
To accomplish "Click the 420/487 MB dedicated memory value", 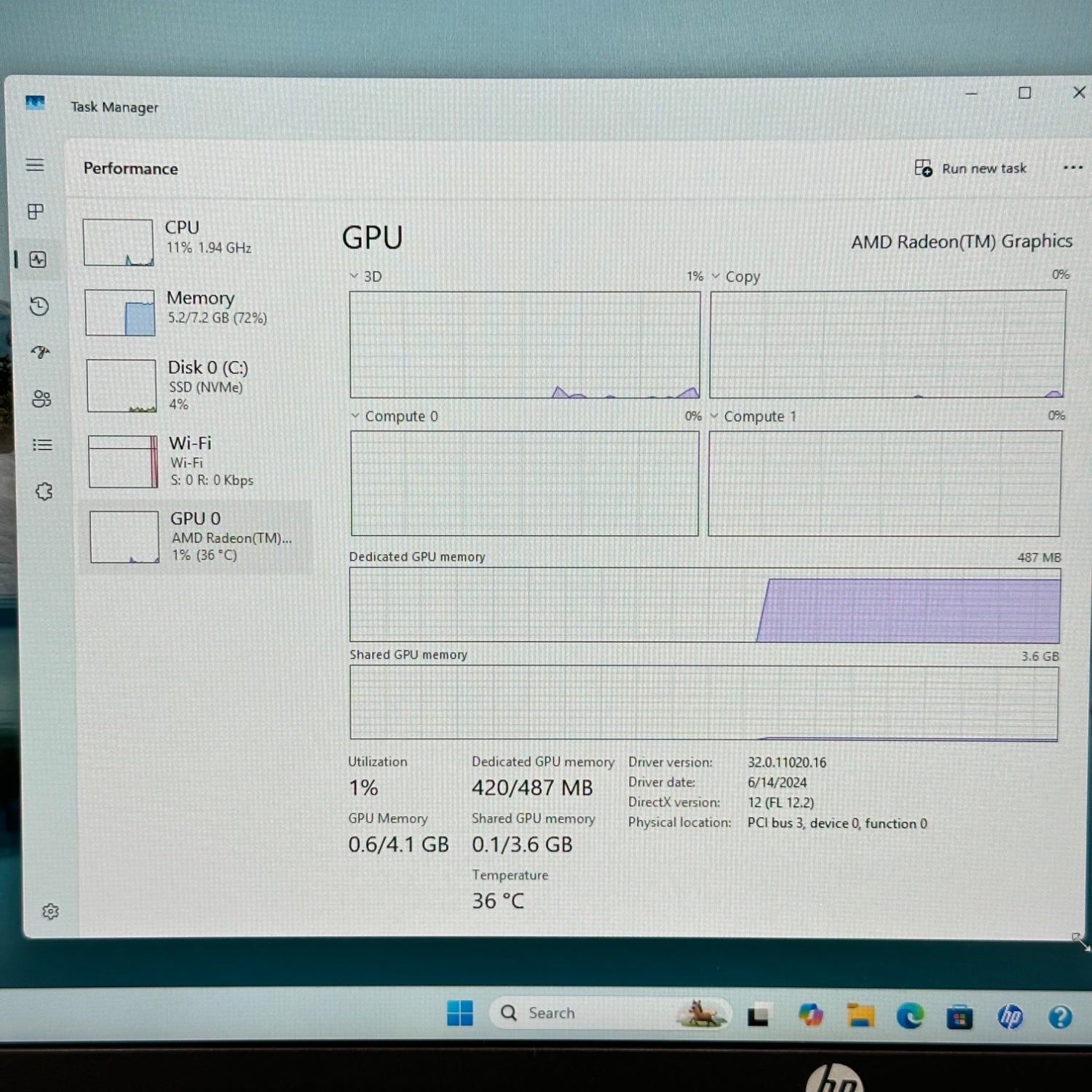I will [532, 788].
